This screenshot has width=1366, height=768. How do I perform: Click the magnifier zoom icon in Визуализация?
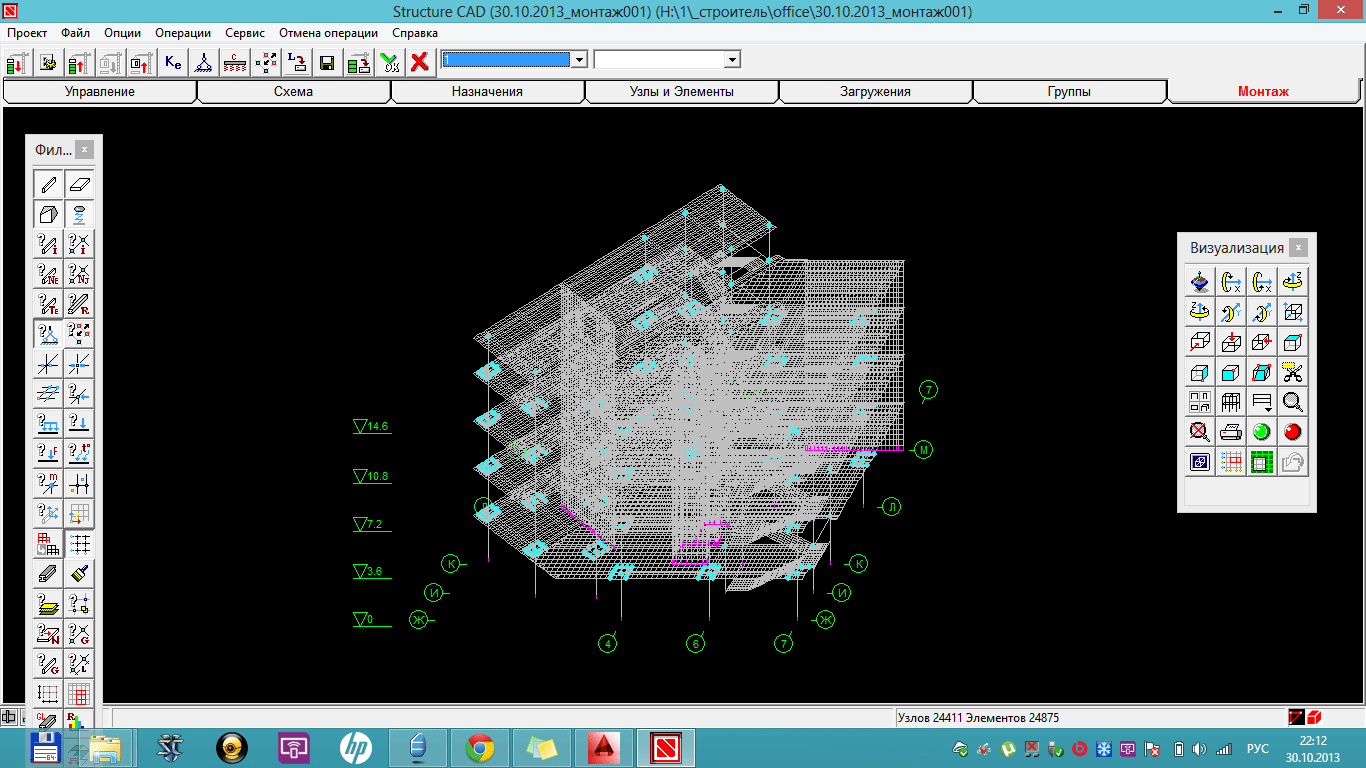(x=1293, y=403)
